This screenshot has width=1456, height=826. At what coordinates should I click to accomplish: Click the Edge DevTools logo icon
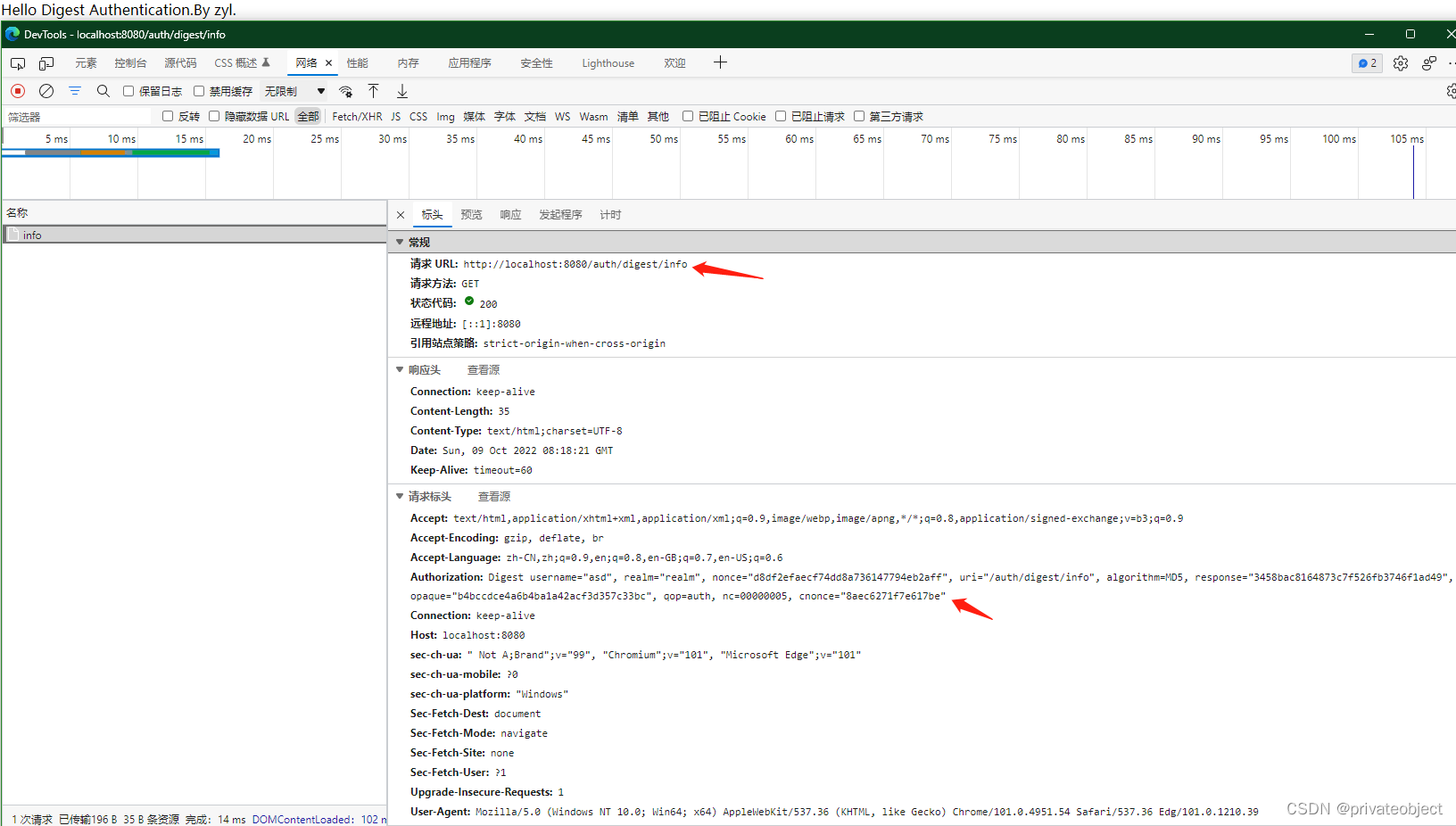pyautogui.click(x=12, y=34)
